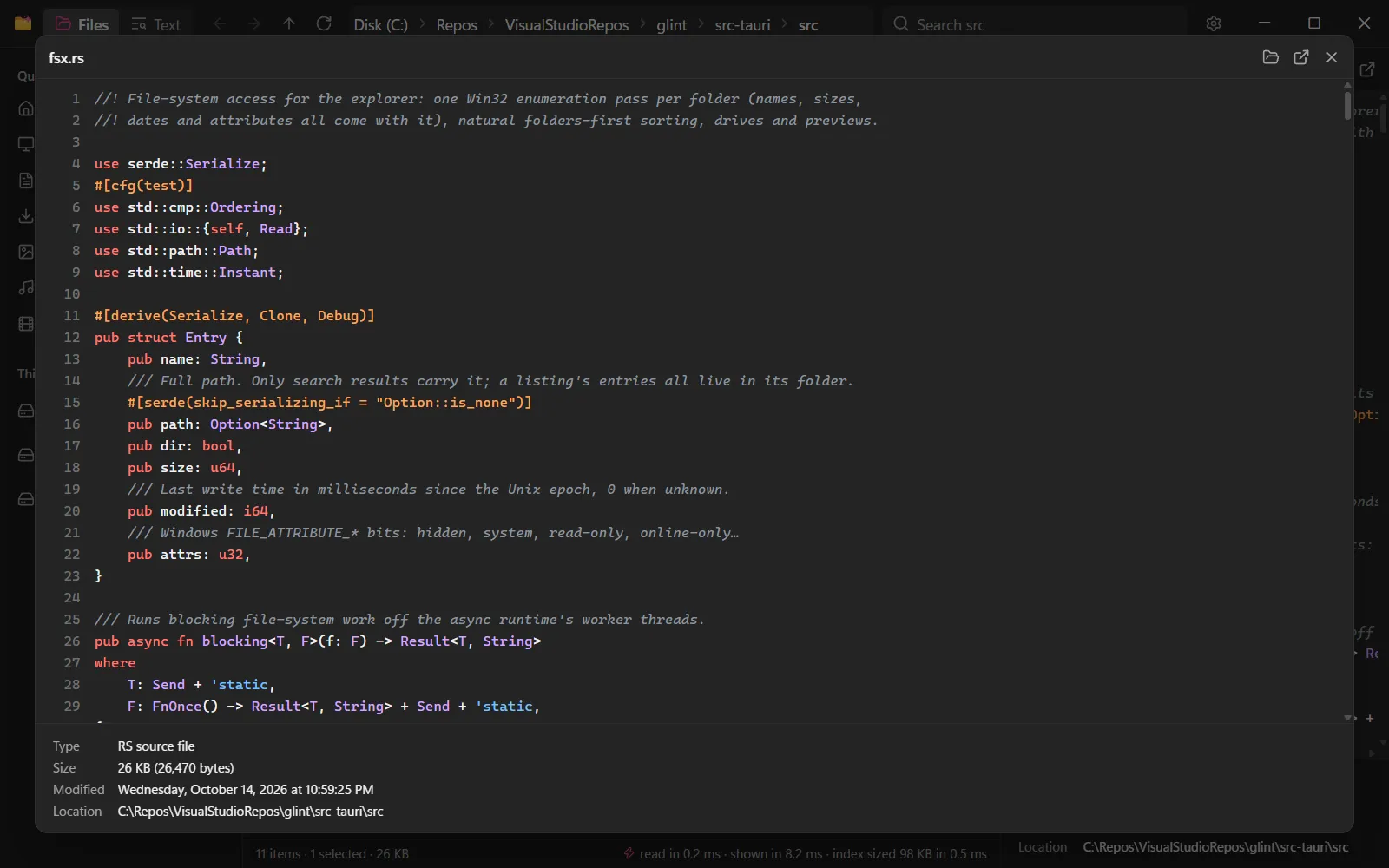This screenshot has height=868, width=1389.
Task: Open Documents in the sidebar
Action: tap(26, 181)
